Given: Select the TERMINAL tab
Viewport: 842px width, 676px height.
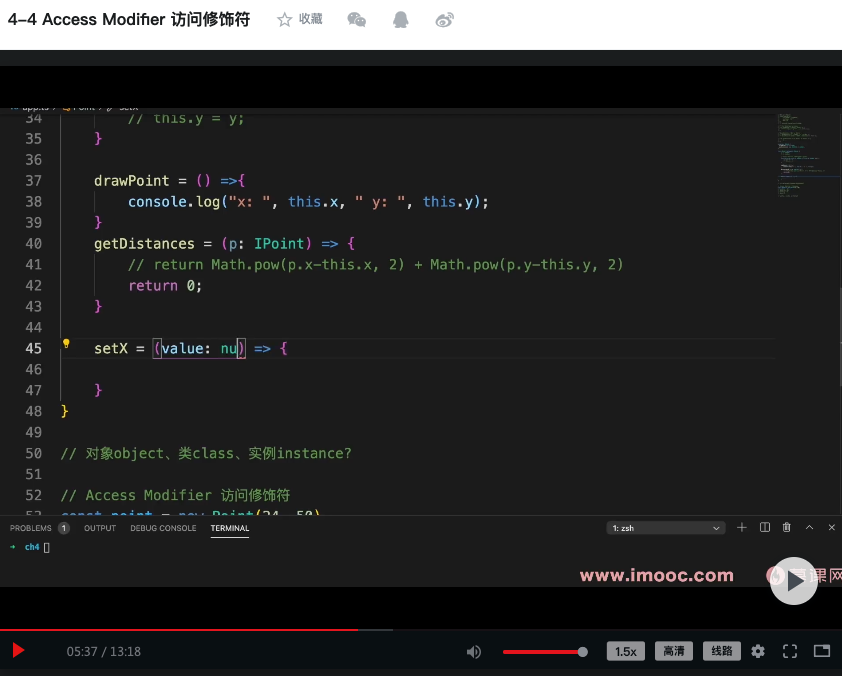Looking at the screenshot, I should [230, 528].
